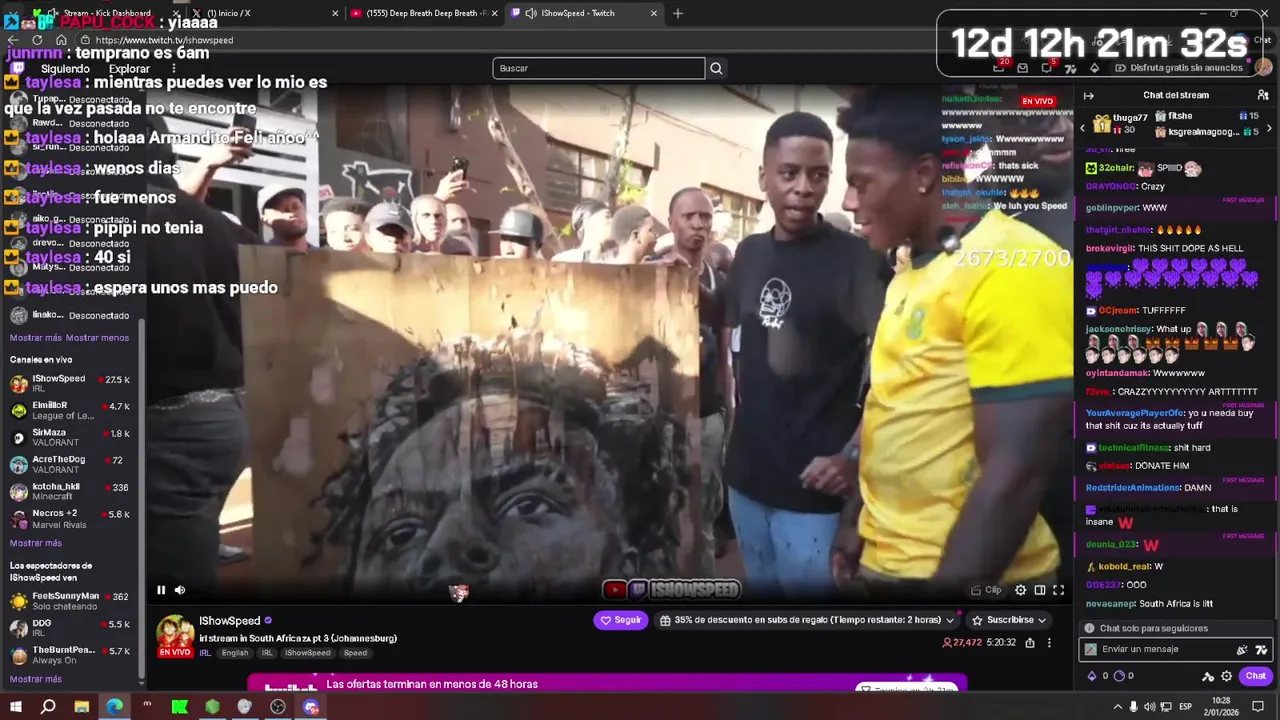
Task: Click Mostrar más below Necros channel
Action: (x=36, y=543)
